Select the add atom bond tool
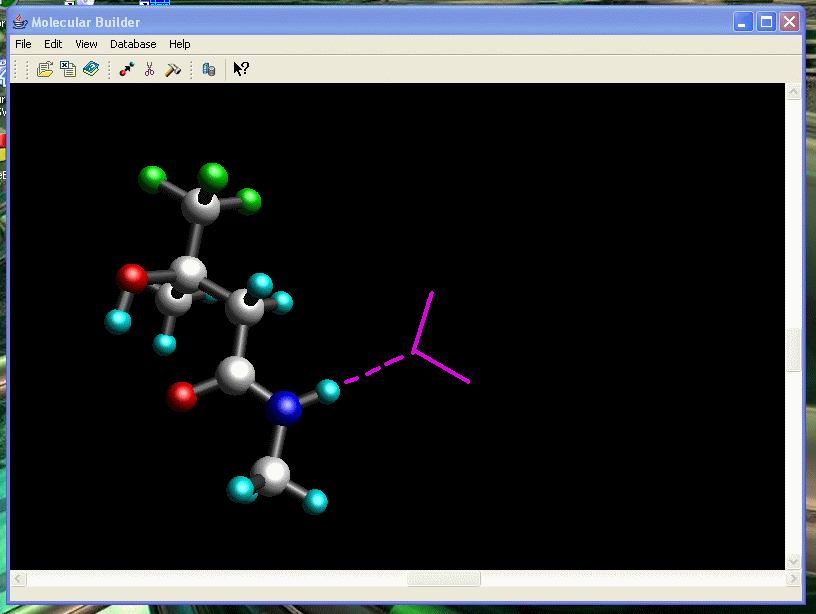816x614 pixels. click(126, 69)
